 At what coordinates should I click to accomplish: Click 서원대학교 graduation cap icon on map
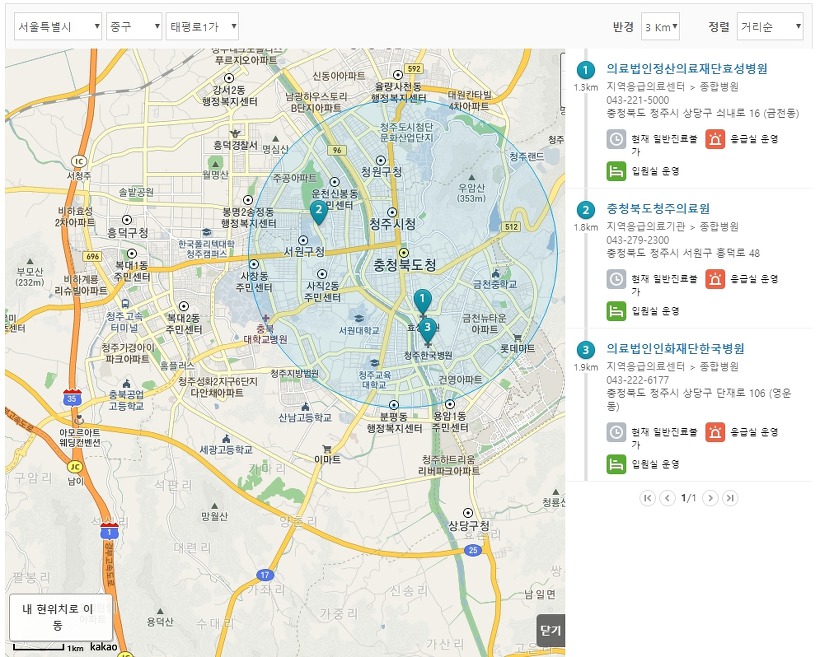(x=359, y=318)
